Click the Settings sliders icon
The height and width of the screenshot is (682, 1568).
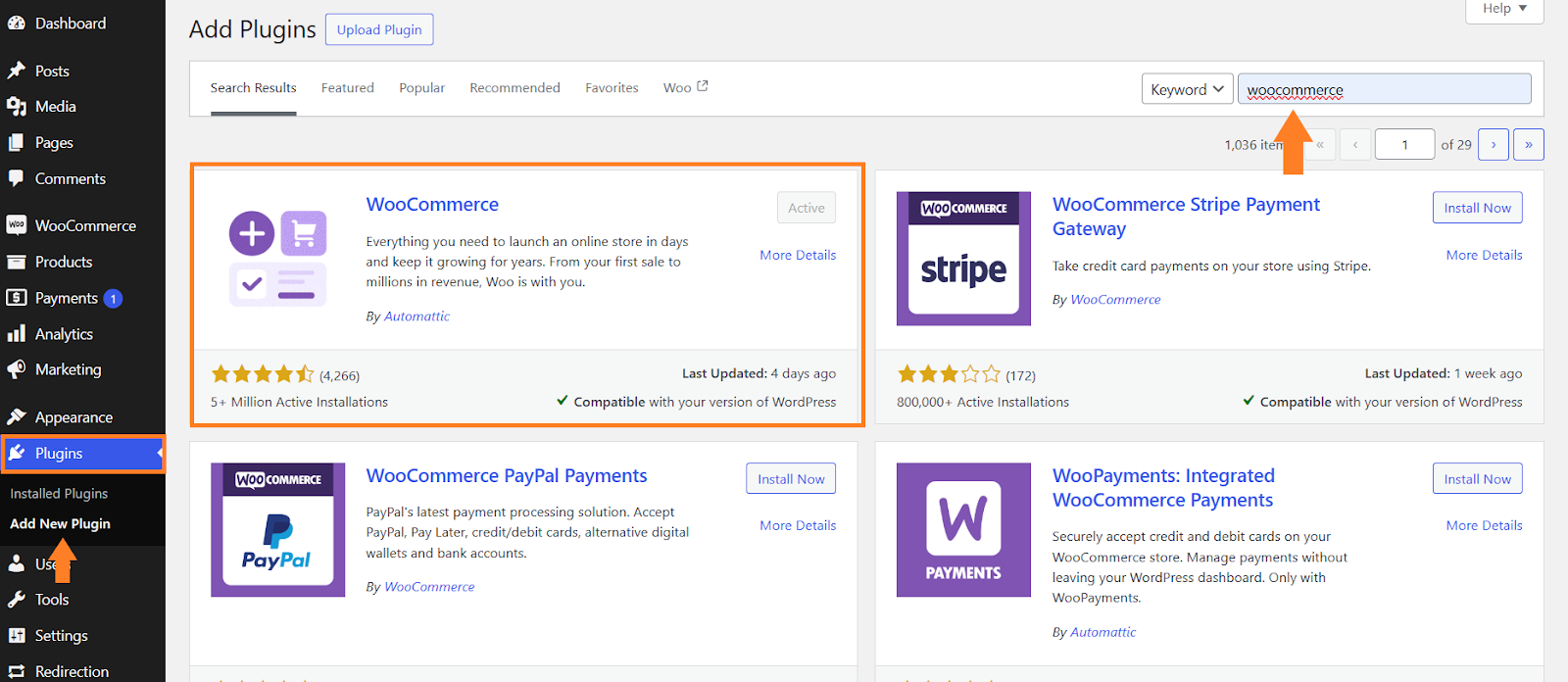[x=16, y=636]
